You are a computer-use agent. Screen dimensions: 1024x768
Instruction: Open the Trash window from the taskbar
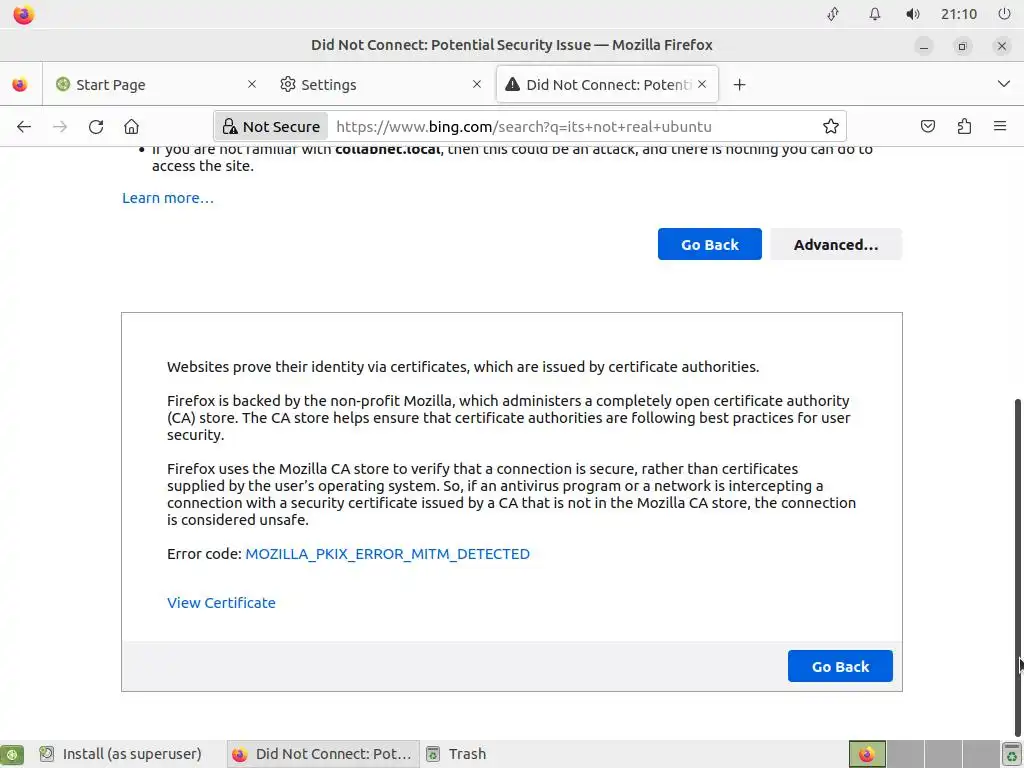pos(456,754)
